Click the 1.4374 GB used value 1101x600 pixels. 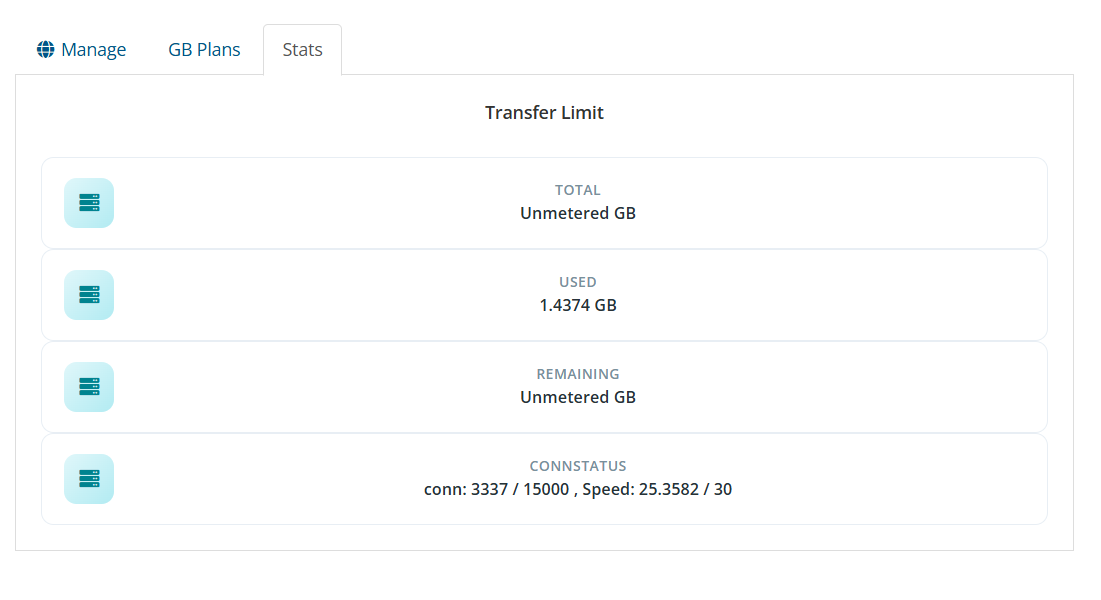click(x=578, y=305)
